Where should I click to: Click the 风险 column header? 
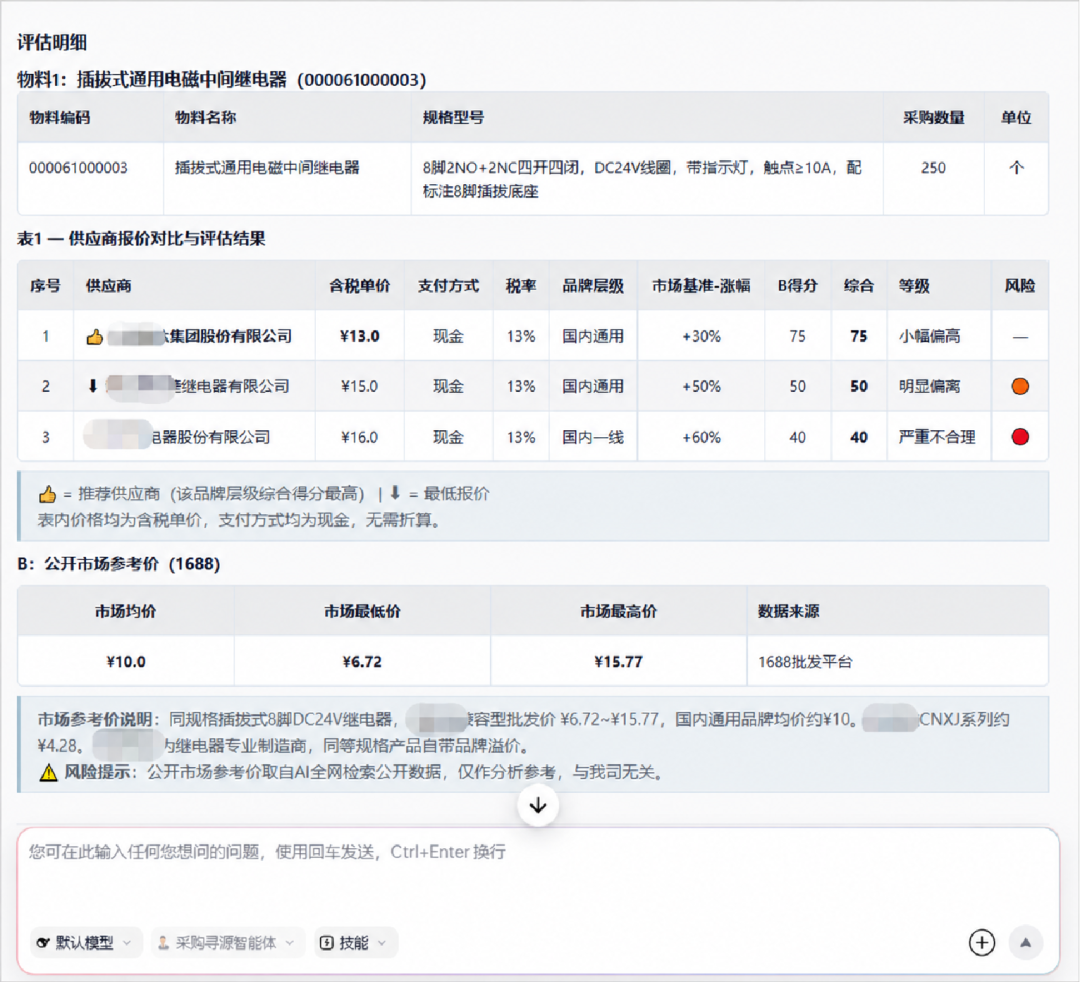click(x=1019, y=286)
